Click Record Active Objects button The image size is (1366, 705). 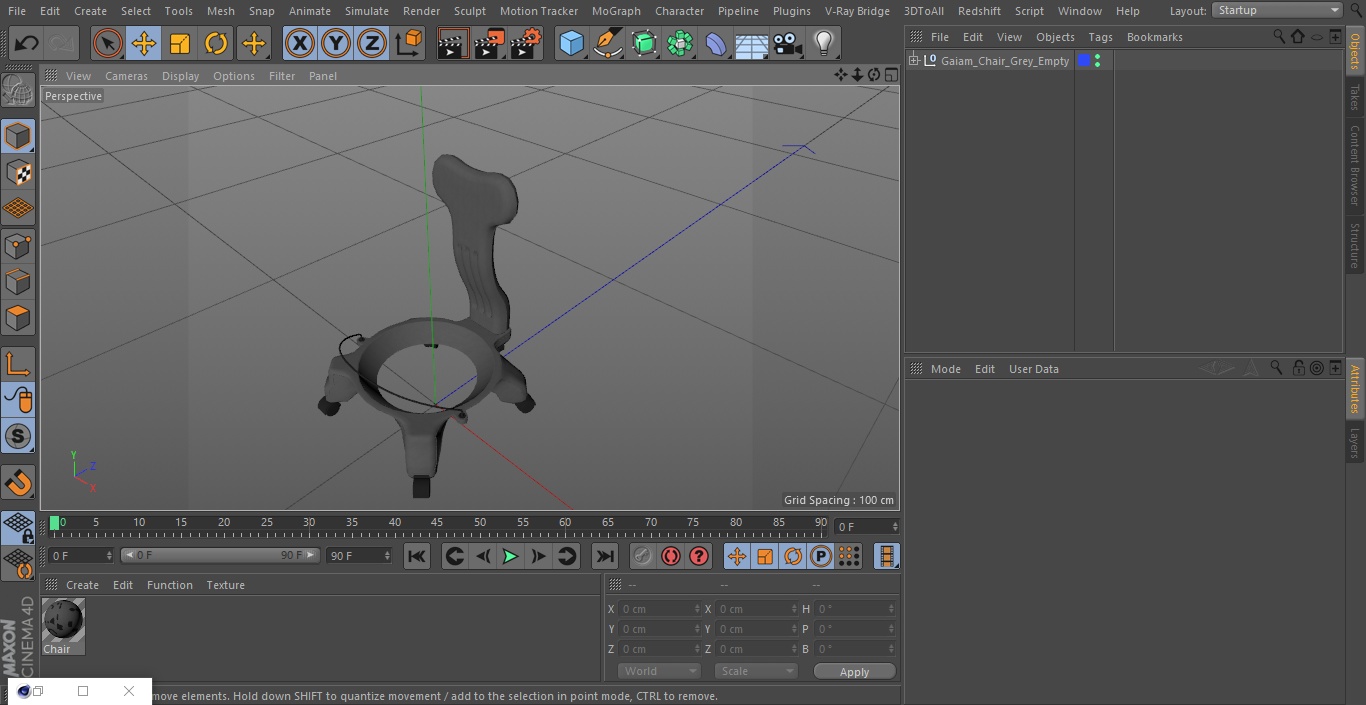[x=643, y=556]
